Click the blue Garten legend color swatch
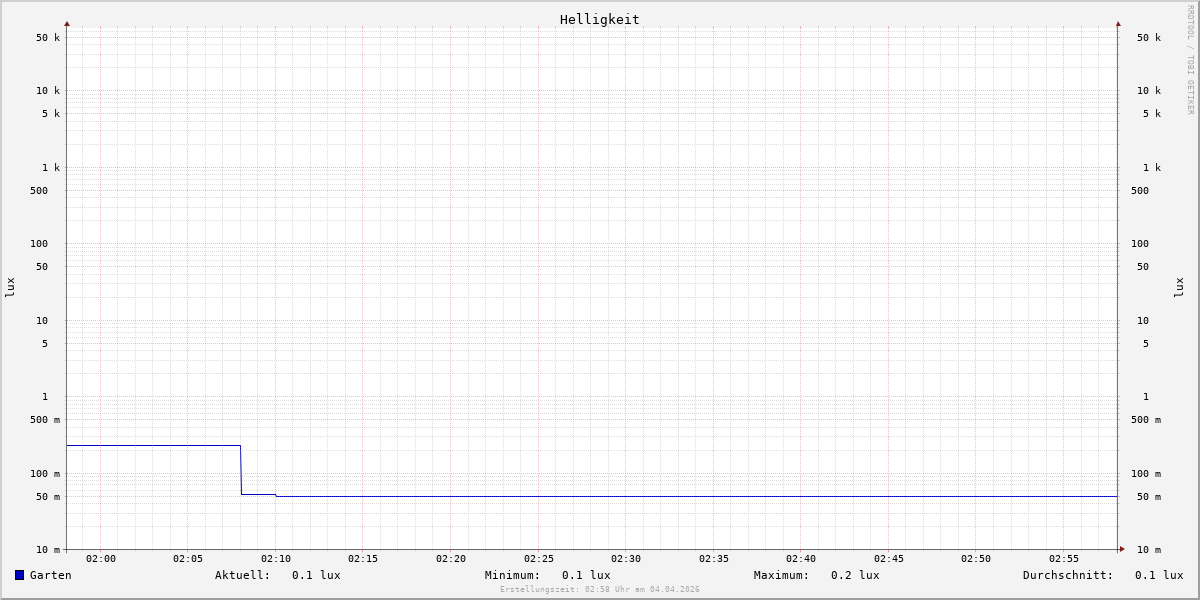This screenshot has width=1200, height=600. tap(19, 575)
